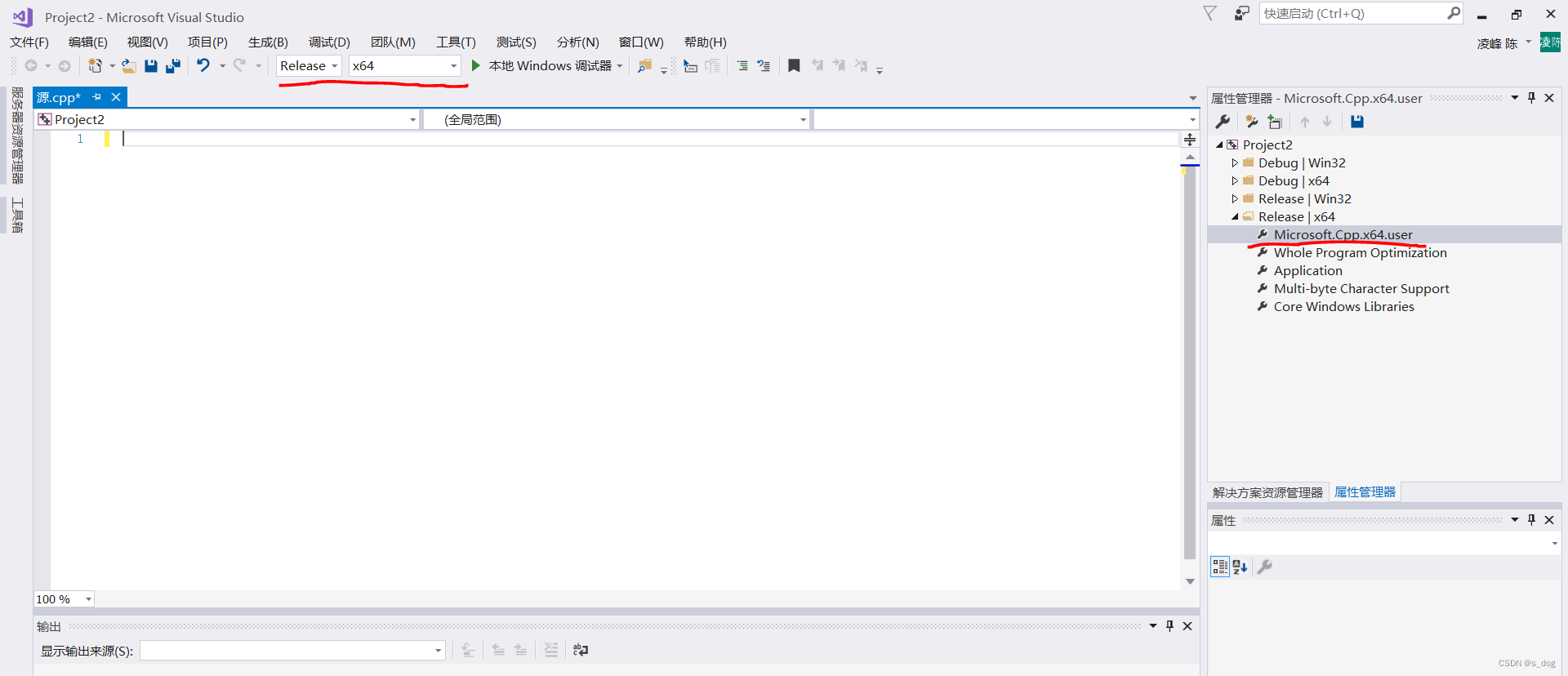Screen dimensions: 1568x676
Task: Click the clear bookmarks icon
Action: 861,65
